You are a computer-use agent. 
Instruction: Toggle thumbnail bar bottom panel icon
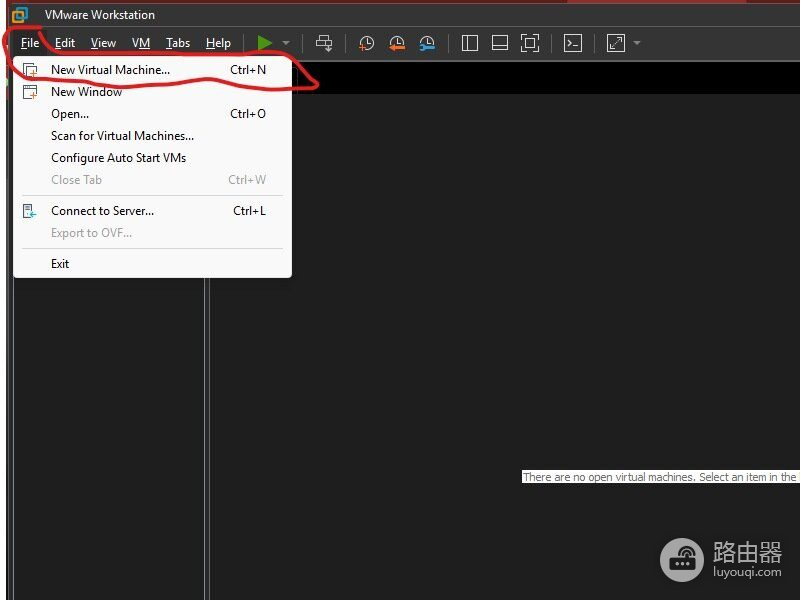pos(499,43)
